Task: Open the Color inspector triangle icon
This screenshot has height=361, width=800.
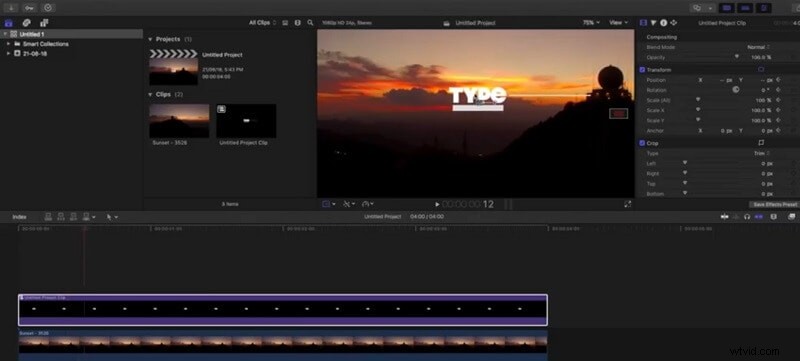Action: 653,23
